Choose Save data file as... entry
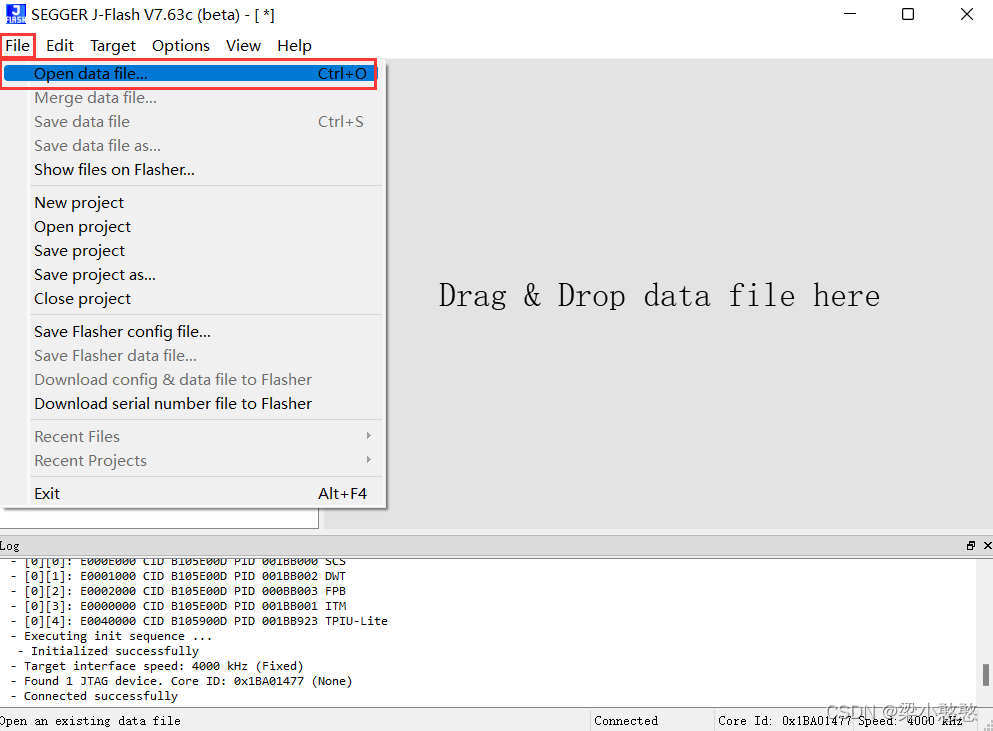Viewport: 993px width, 731px height. (193, 146)
